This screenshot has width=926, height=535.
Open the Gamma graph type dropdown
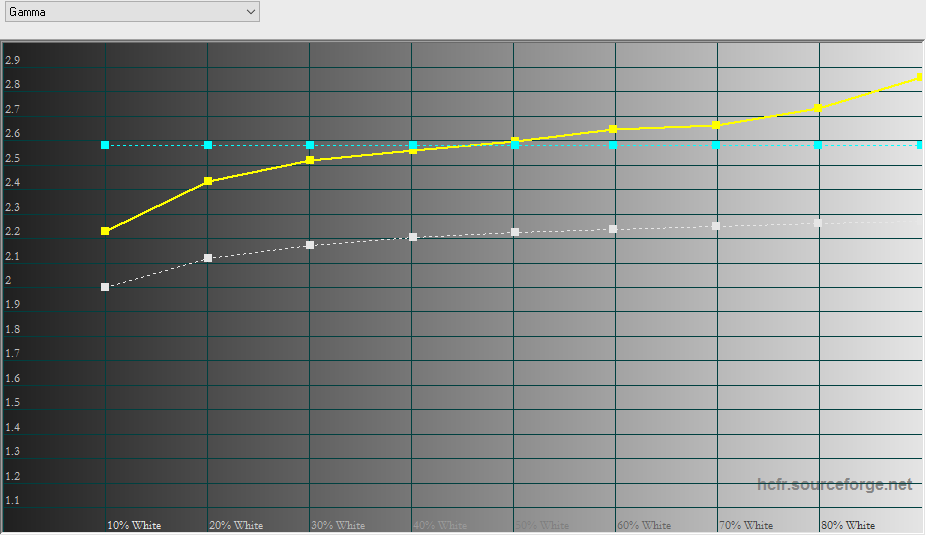coord(132,12)
